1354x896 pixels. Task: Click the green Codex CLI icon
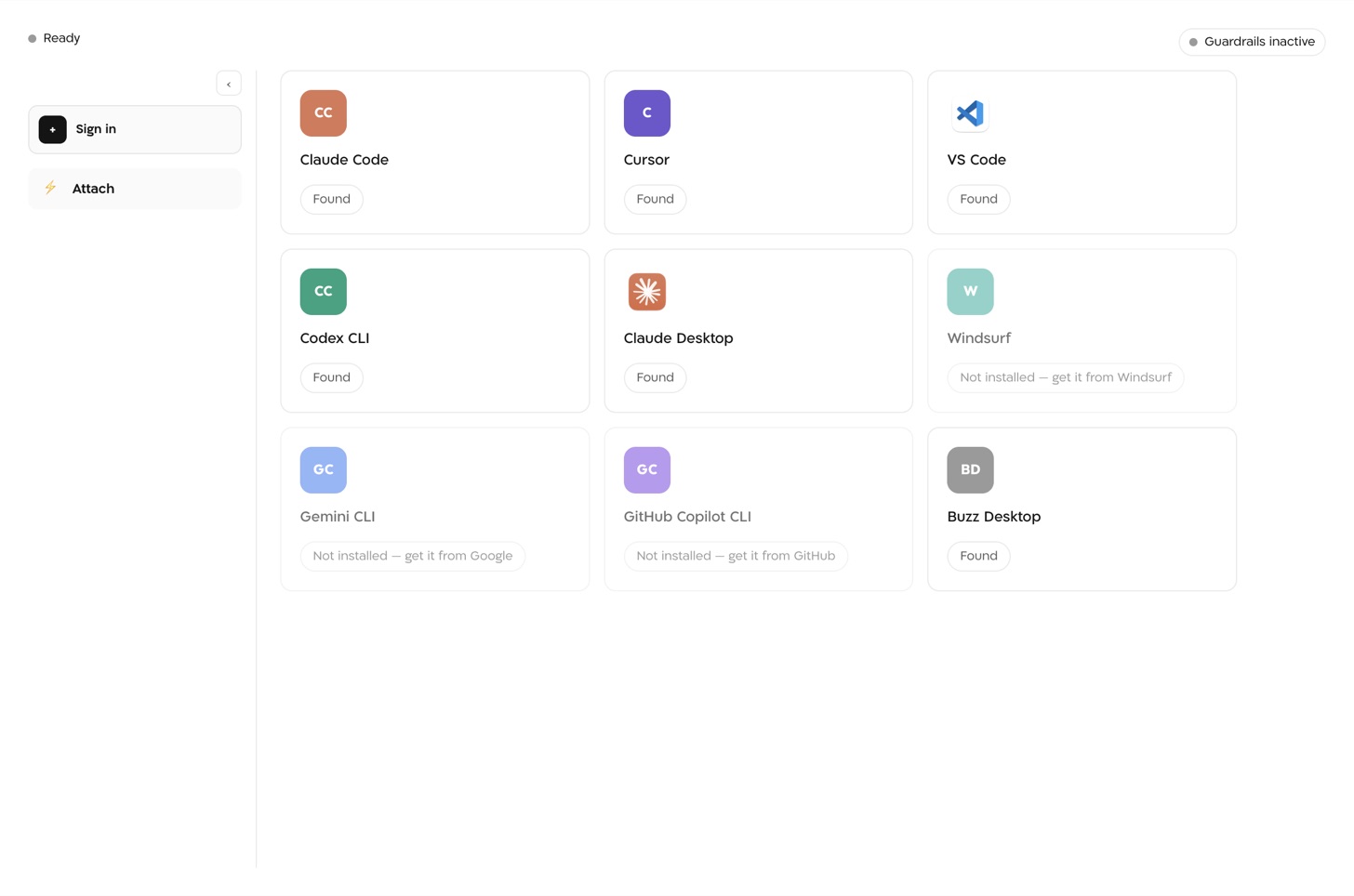click(323, 292)
